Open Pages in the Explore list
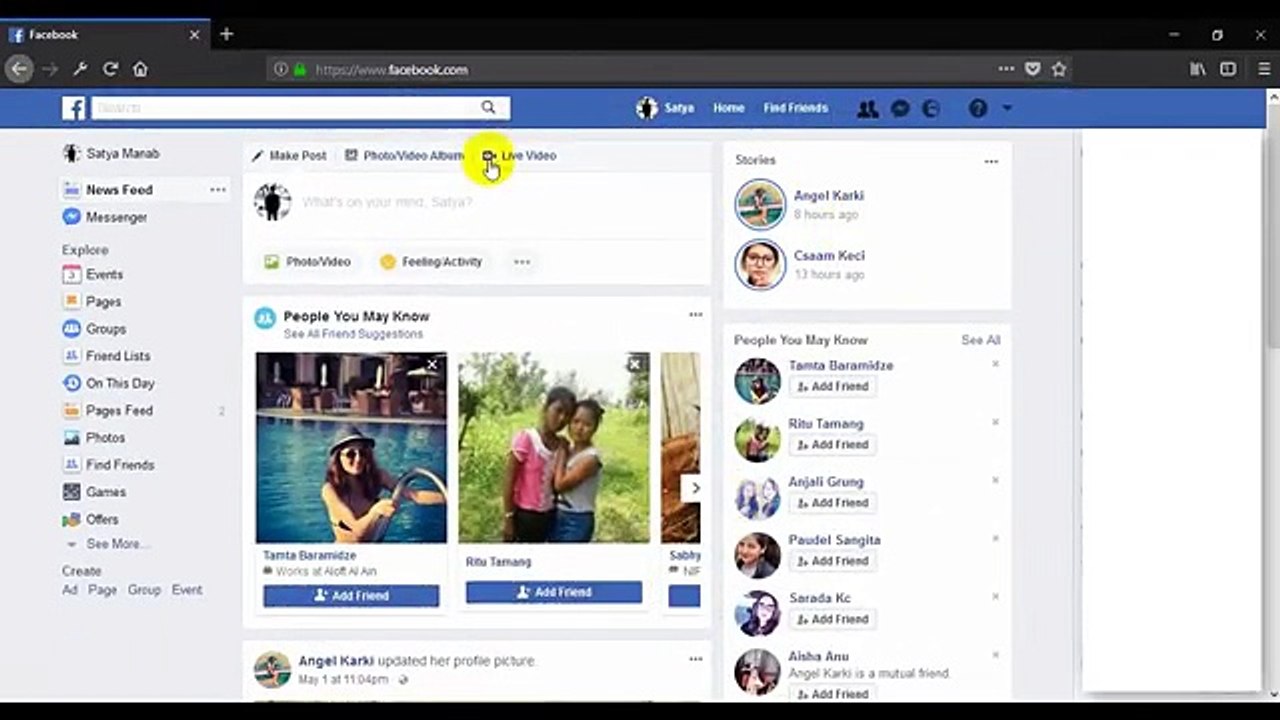The height and width of the screenshot is (720, 1280). tap(92, 301)
